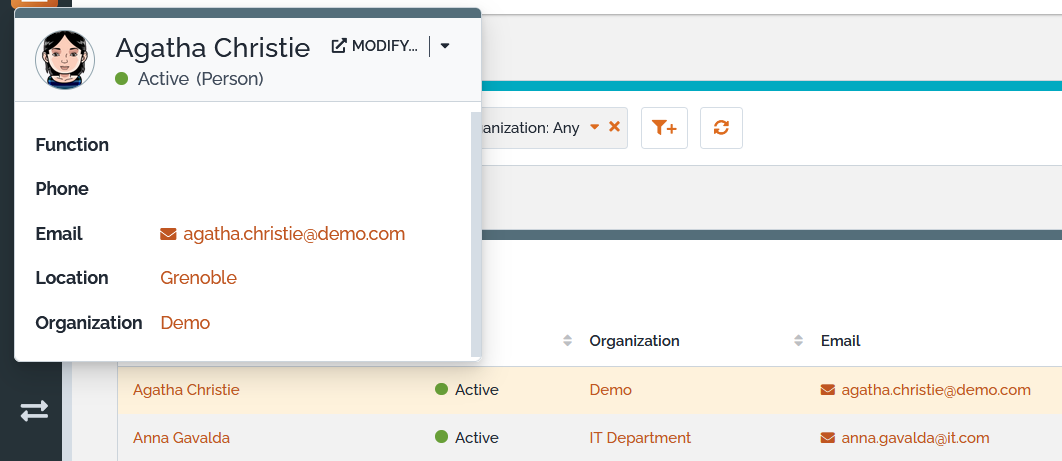The width and height of the screenshot is (1062, 461).
Task: Open the Demo organization link in the popup
Action: coord(185,323)
